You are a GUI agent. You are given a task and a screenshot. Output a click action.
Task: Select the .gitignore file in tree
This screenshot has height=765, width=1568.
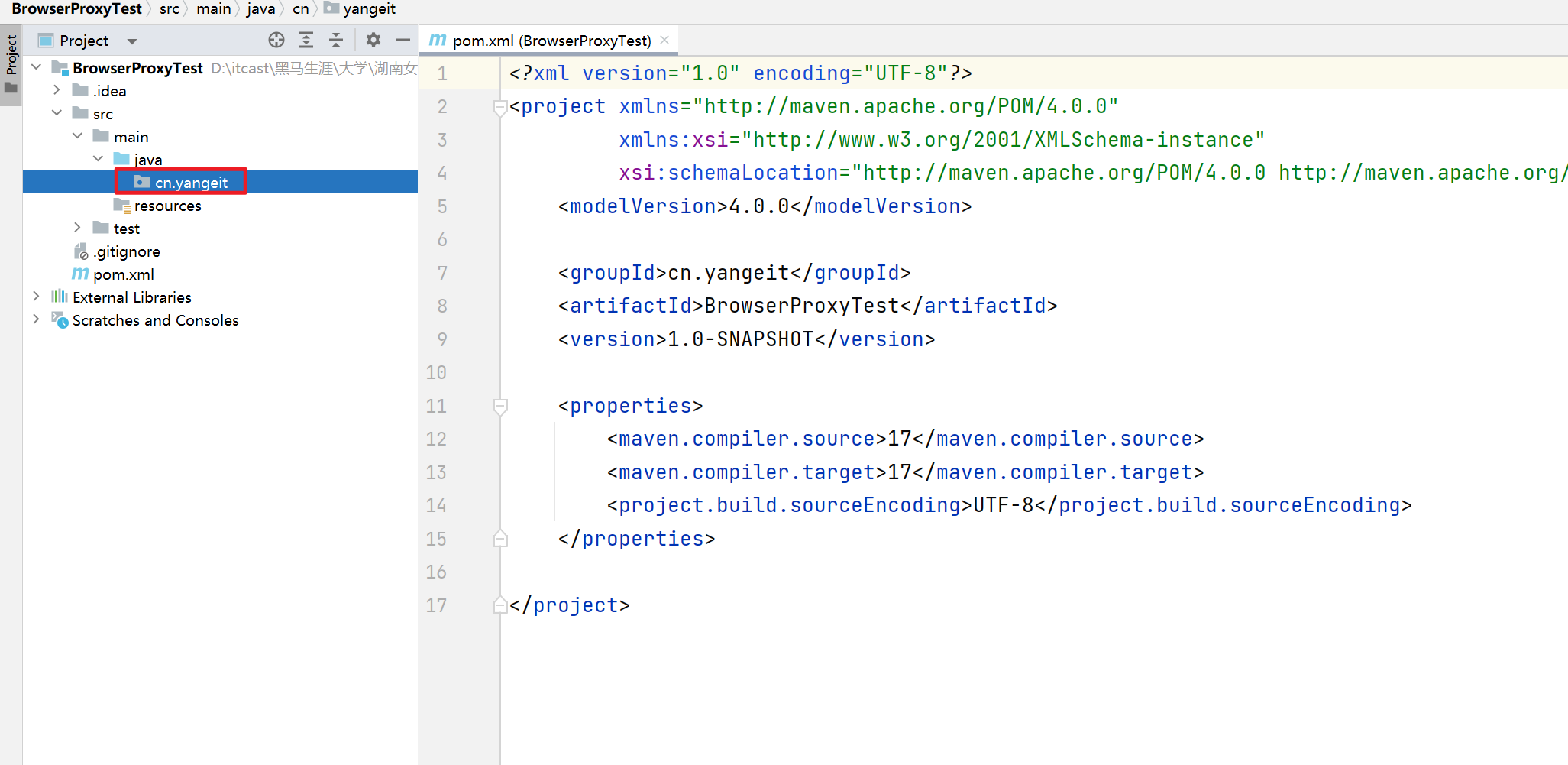[x=127, y=251]
